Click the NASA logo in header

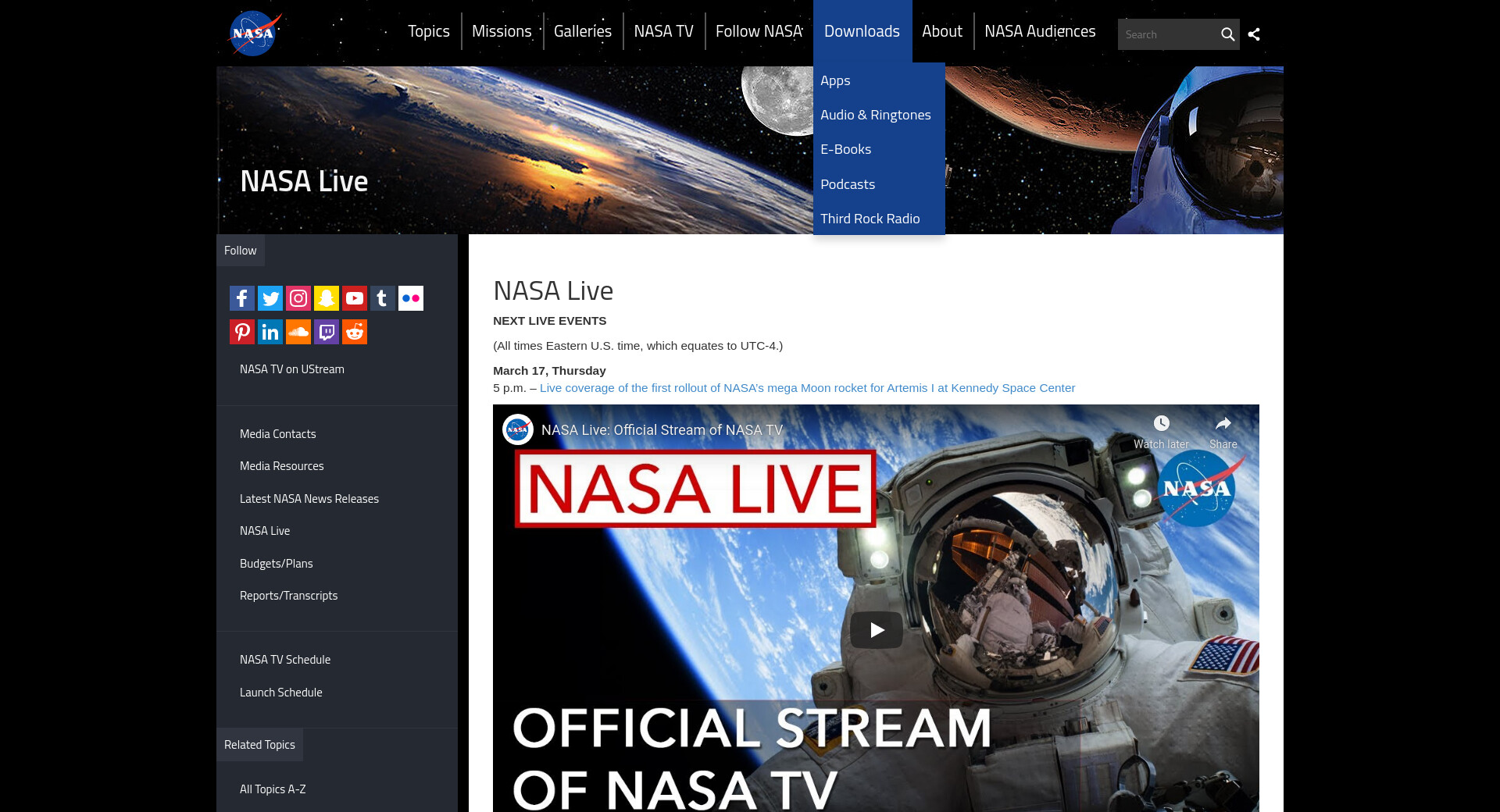[x=254, y=34]
